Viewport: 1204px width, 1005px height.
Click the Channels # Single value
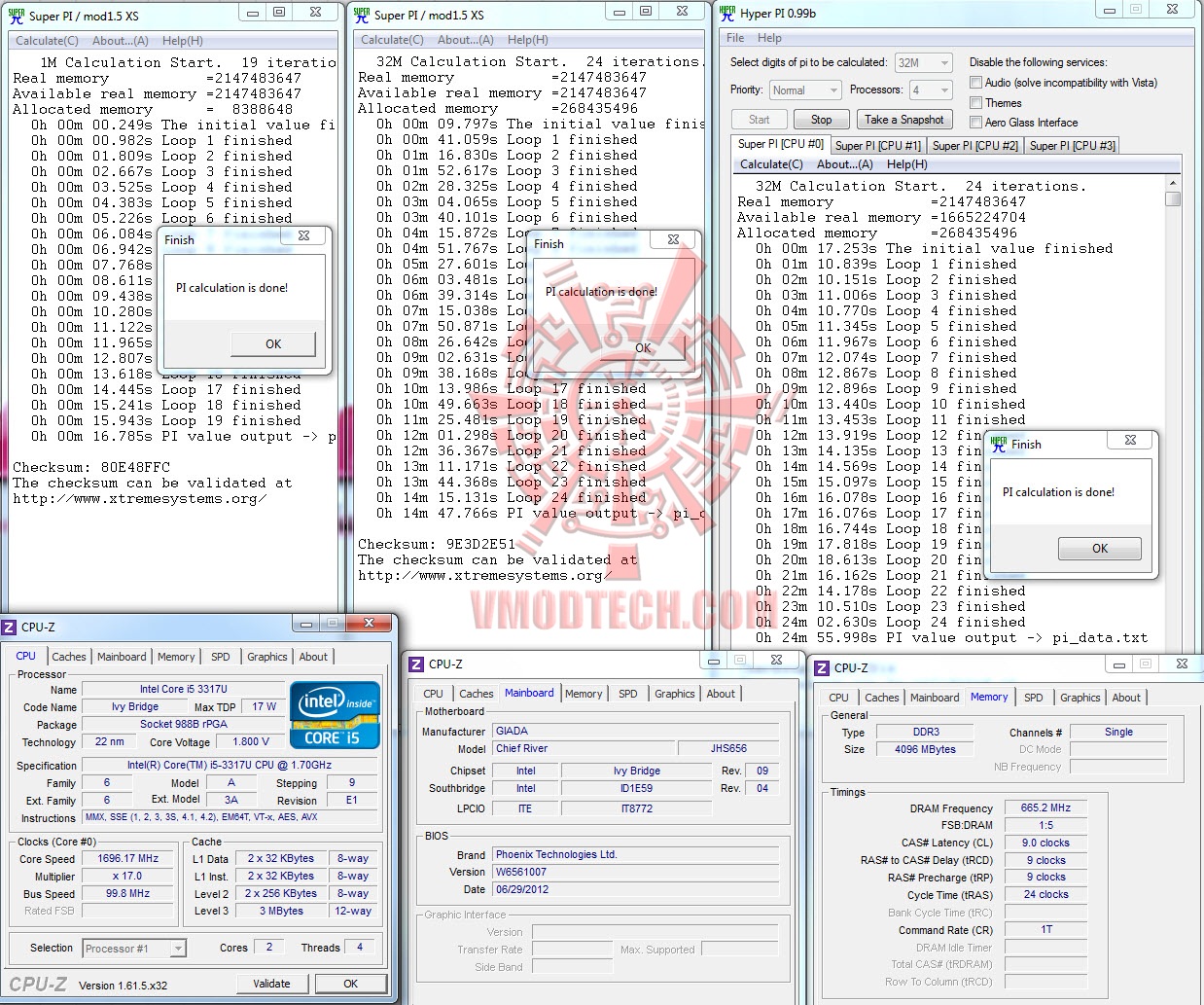click(x=1118, y=732)
